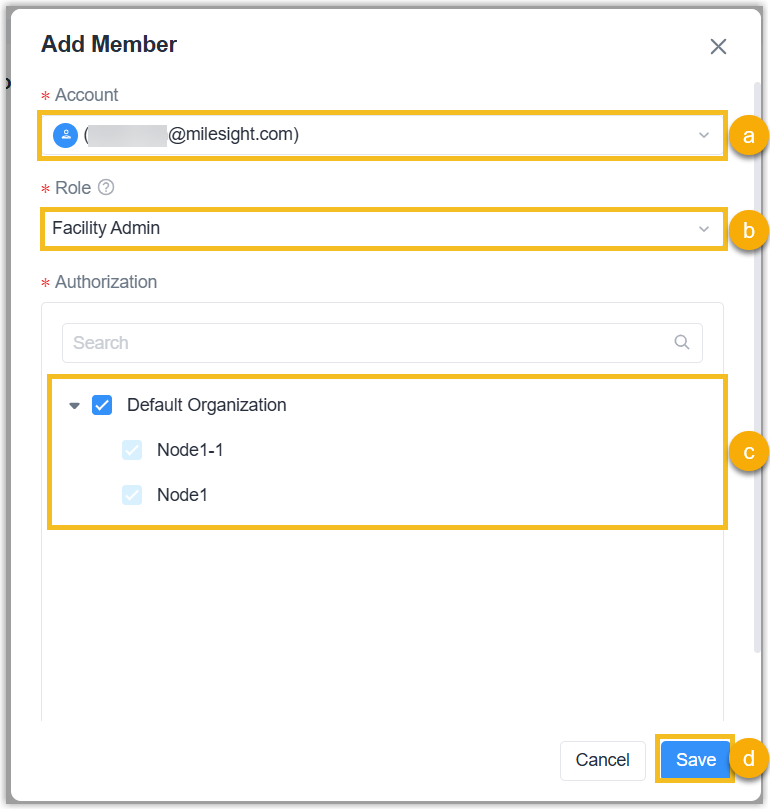Save the new member
Image resolution: width=770 pixels, height=810 pixels.
695,760
